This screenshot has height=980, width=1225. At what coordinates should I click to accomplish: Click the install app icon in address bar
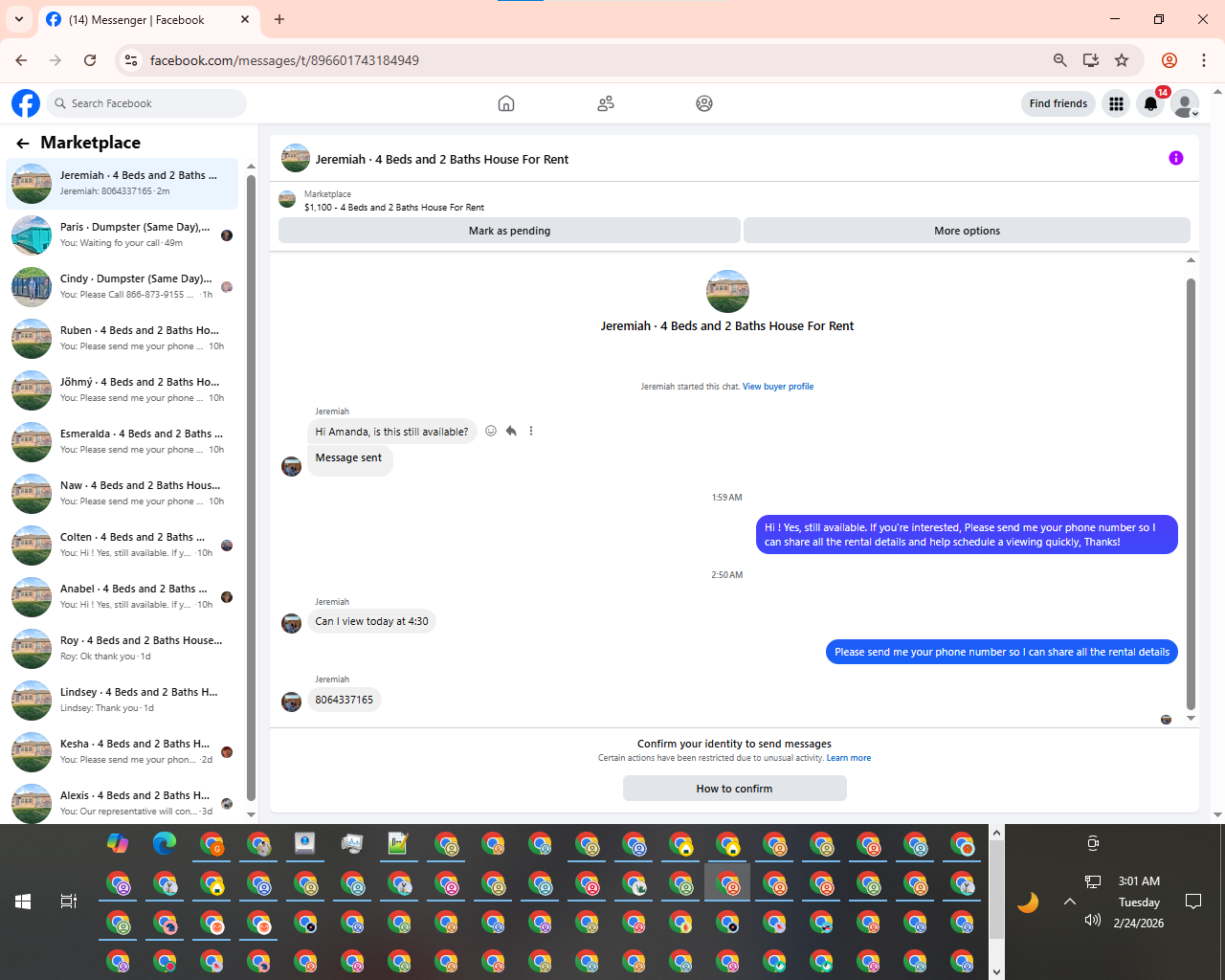coord(1091,60)
